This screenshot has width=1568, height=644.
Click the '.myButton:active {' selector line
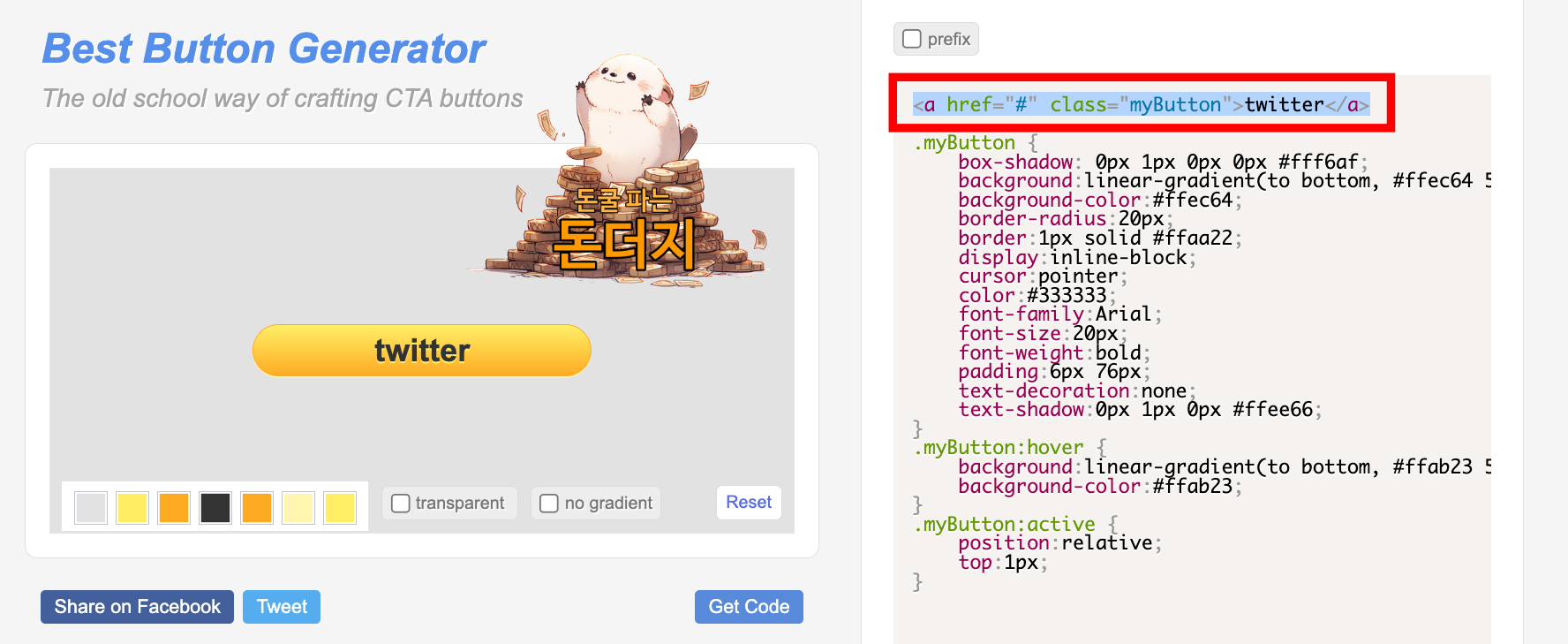pyautogui.click(x=1015, y=524)
